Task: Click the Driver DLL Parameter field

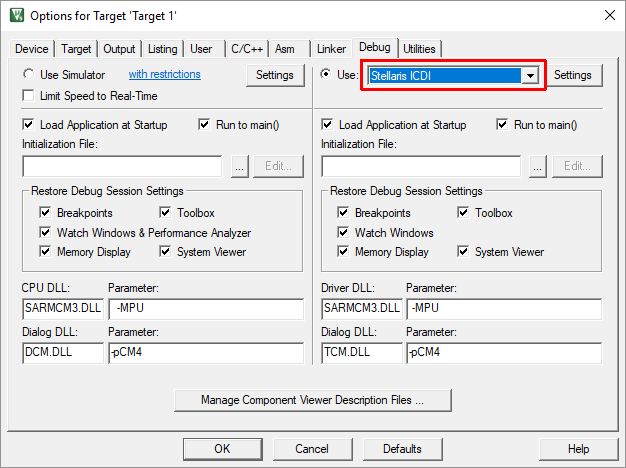Action: click(x=504, y=309)
